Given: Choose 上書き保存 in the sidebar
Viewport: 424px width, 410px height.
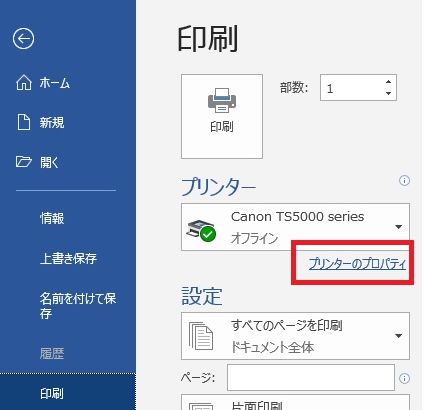Looking at the screenshot, I should pos(68,258).
